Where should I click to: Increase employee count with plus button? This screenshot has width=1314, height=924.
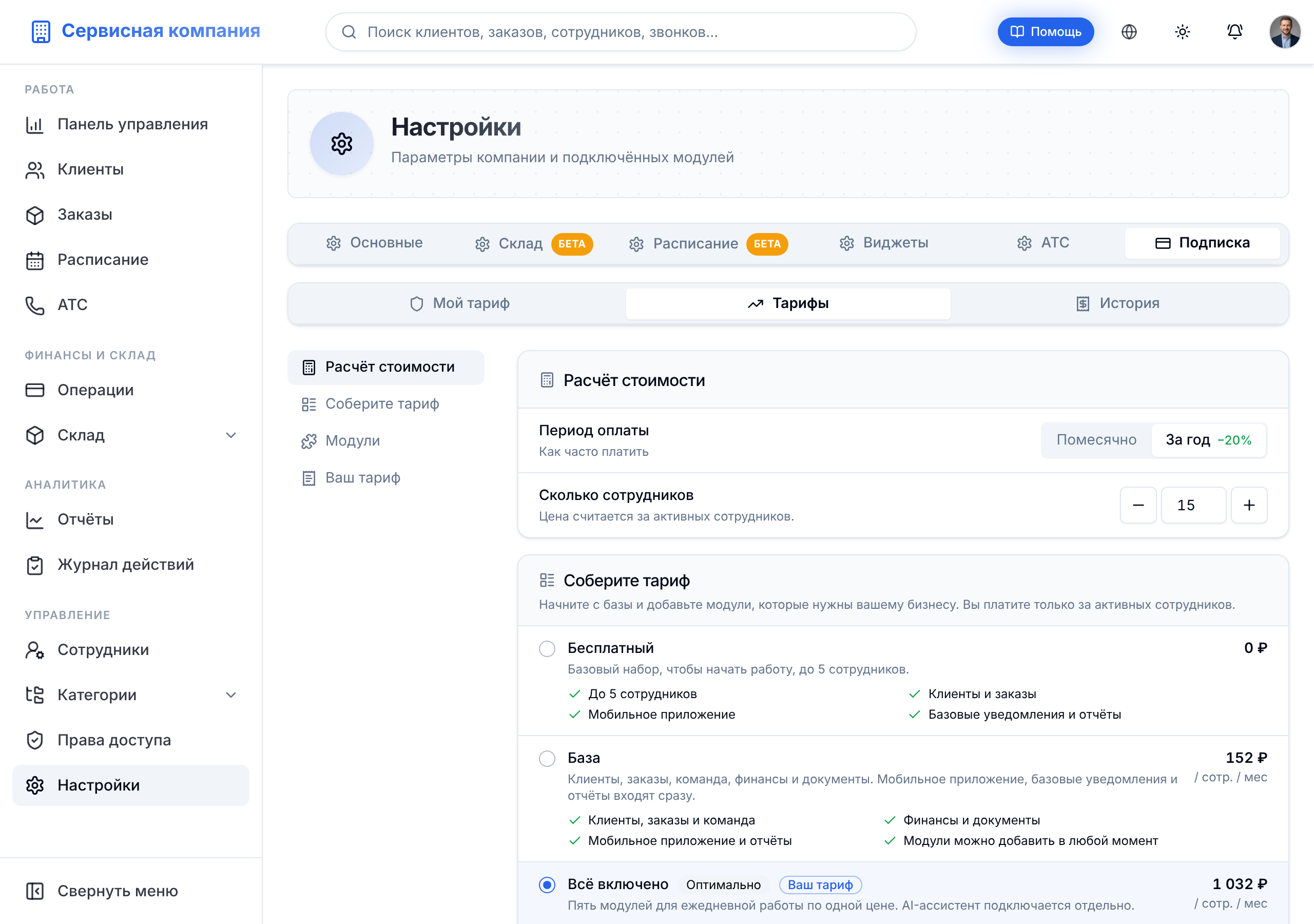1249,505
